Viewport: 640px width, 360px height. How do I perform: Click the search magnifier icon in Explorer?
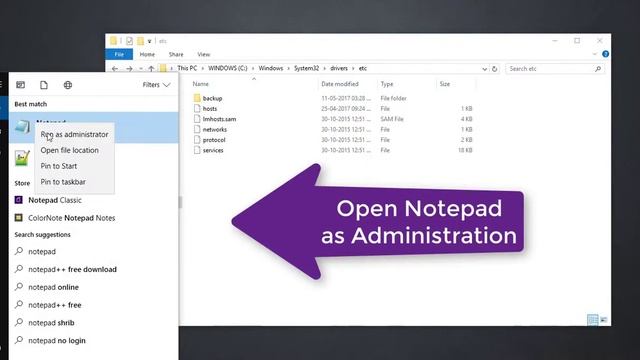598,69
